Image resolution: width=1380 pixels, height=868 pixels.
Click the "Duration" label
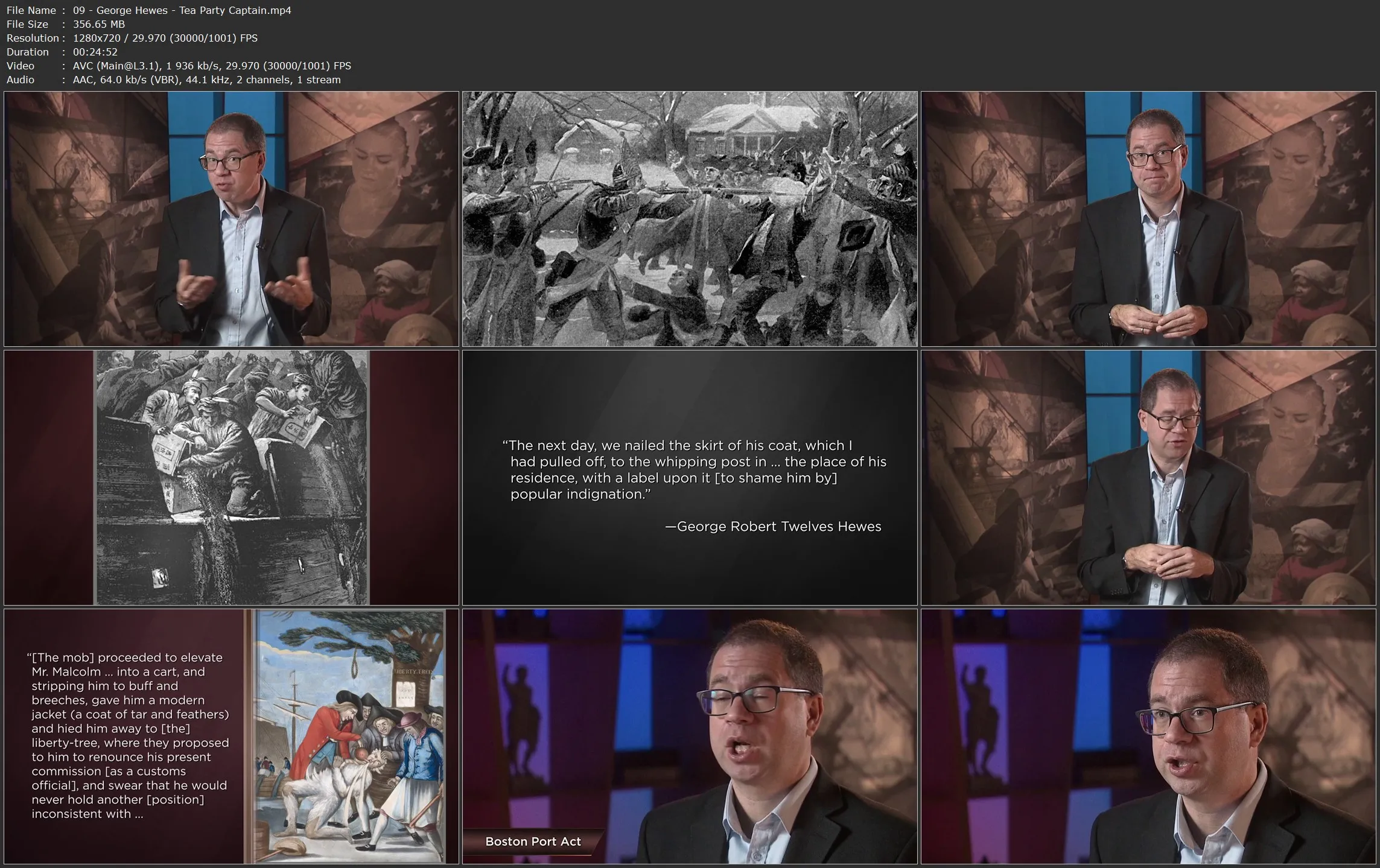pos(27,52)
